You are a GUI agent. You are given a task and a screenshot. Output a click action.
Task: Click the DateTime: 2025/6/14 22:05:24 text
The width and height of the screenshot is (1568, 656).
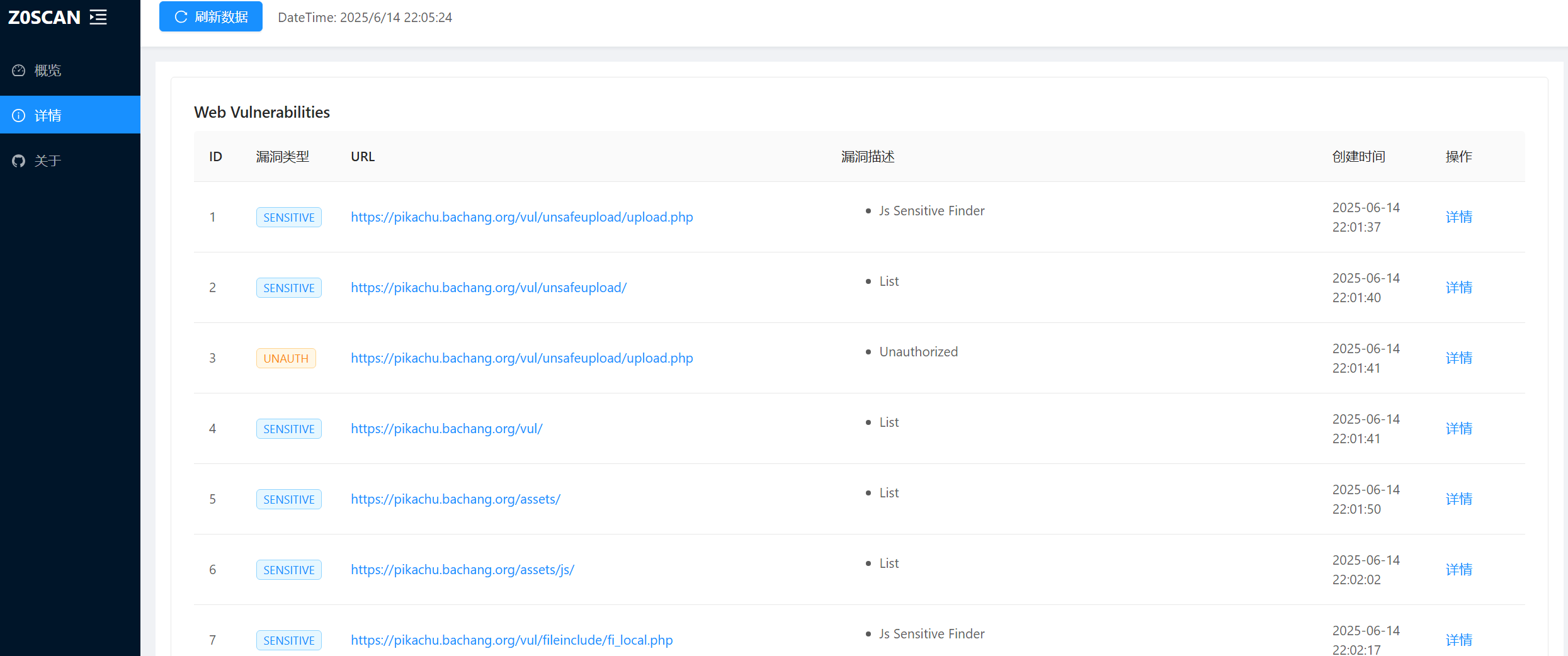coord(365,18)
